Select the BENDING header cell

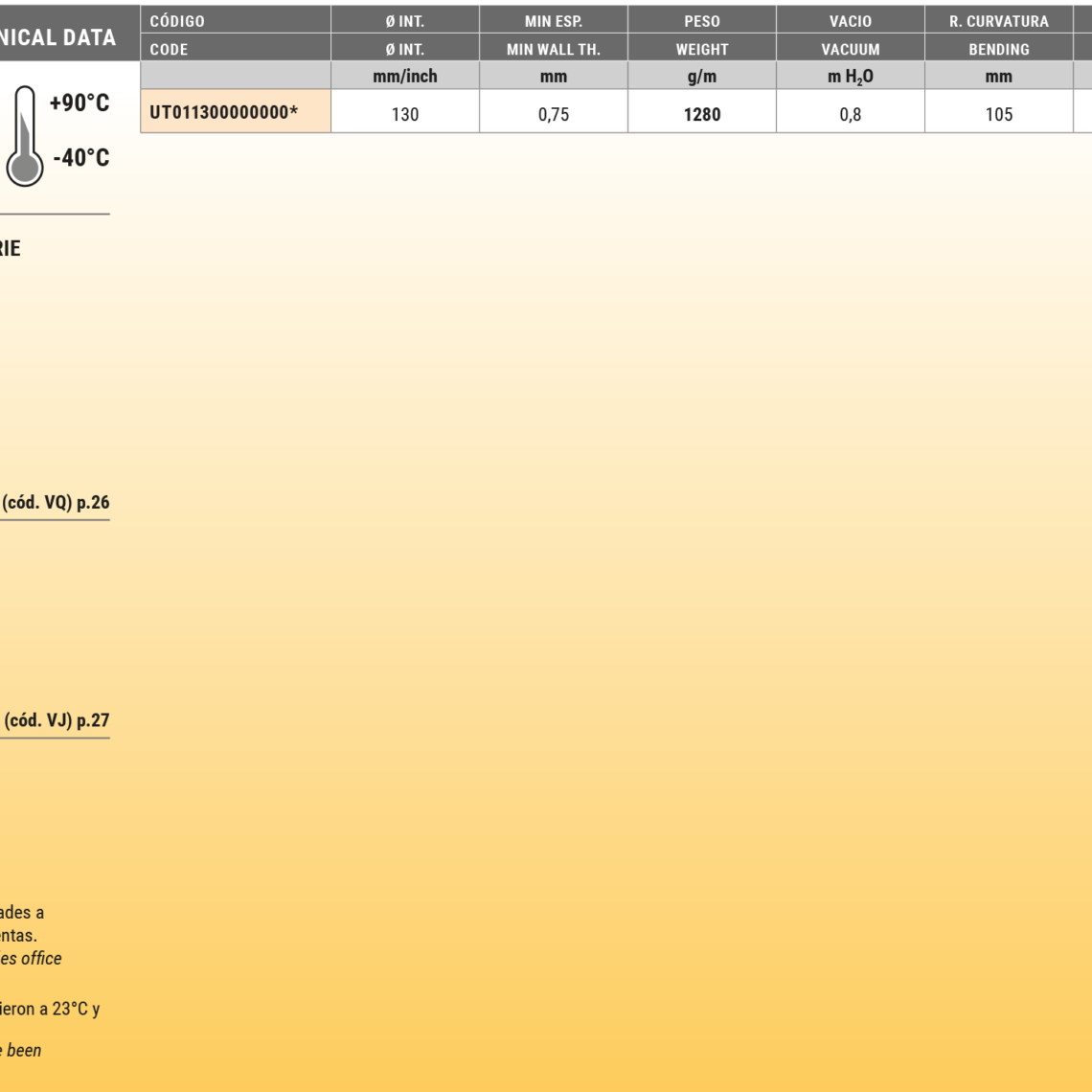(x=998, y=49)
